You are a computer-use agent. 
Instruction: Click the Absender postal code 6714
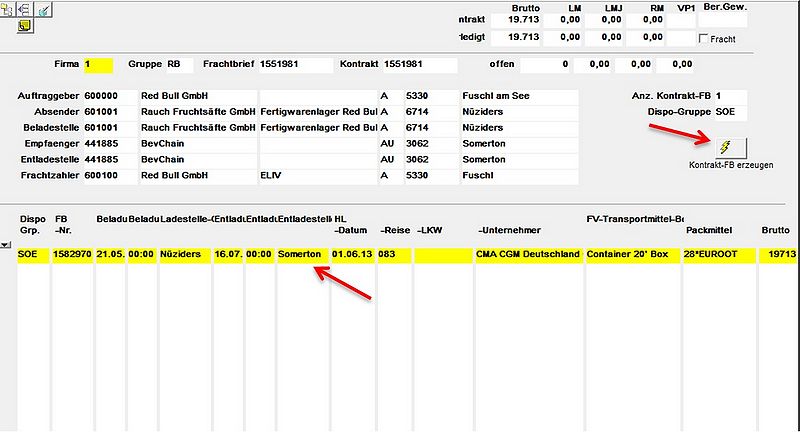pos(432,112)
